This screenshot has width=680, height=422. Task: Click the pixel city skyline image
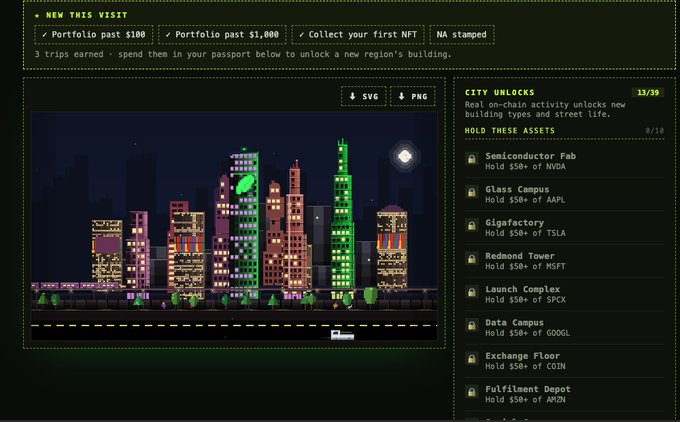234,226
